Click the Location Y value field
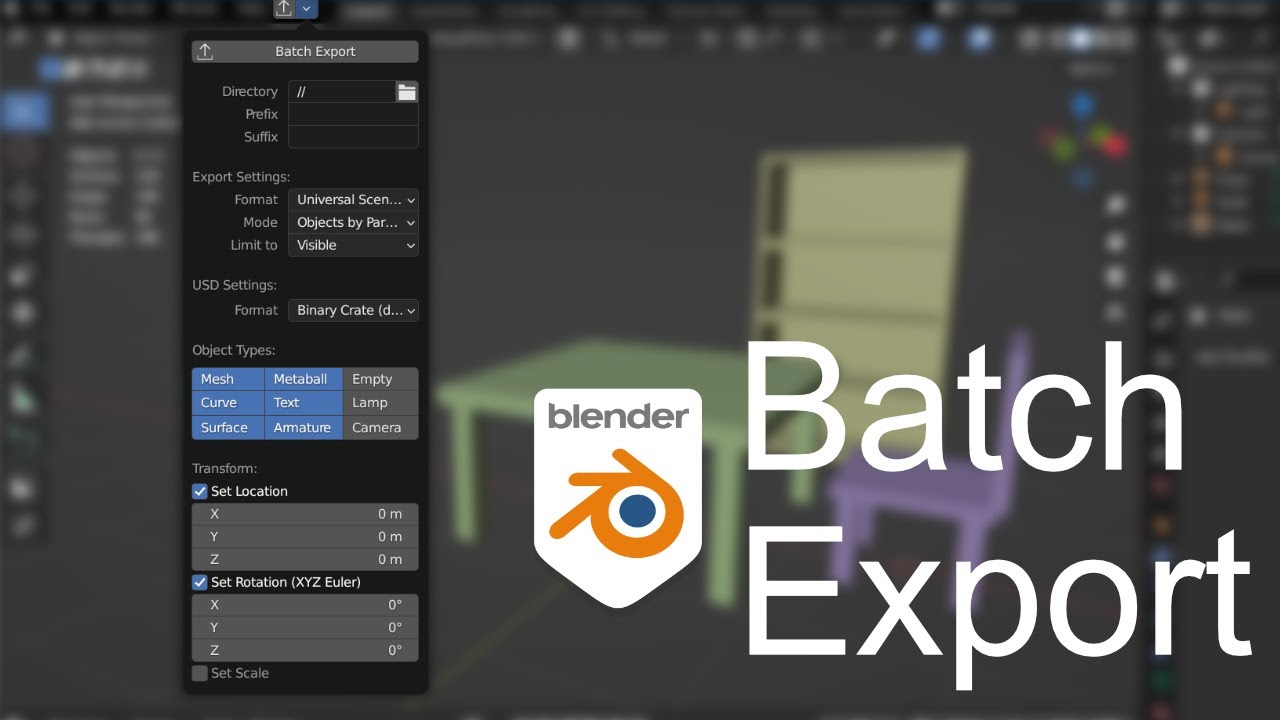 point(305,537)
